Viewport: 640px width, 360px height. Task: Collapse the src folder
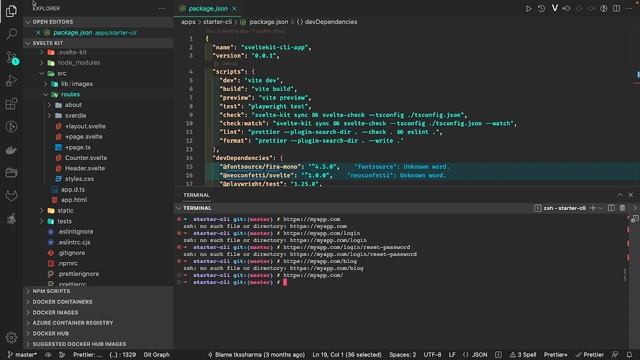98,73
